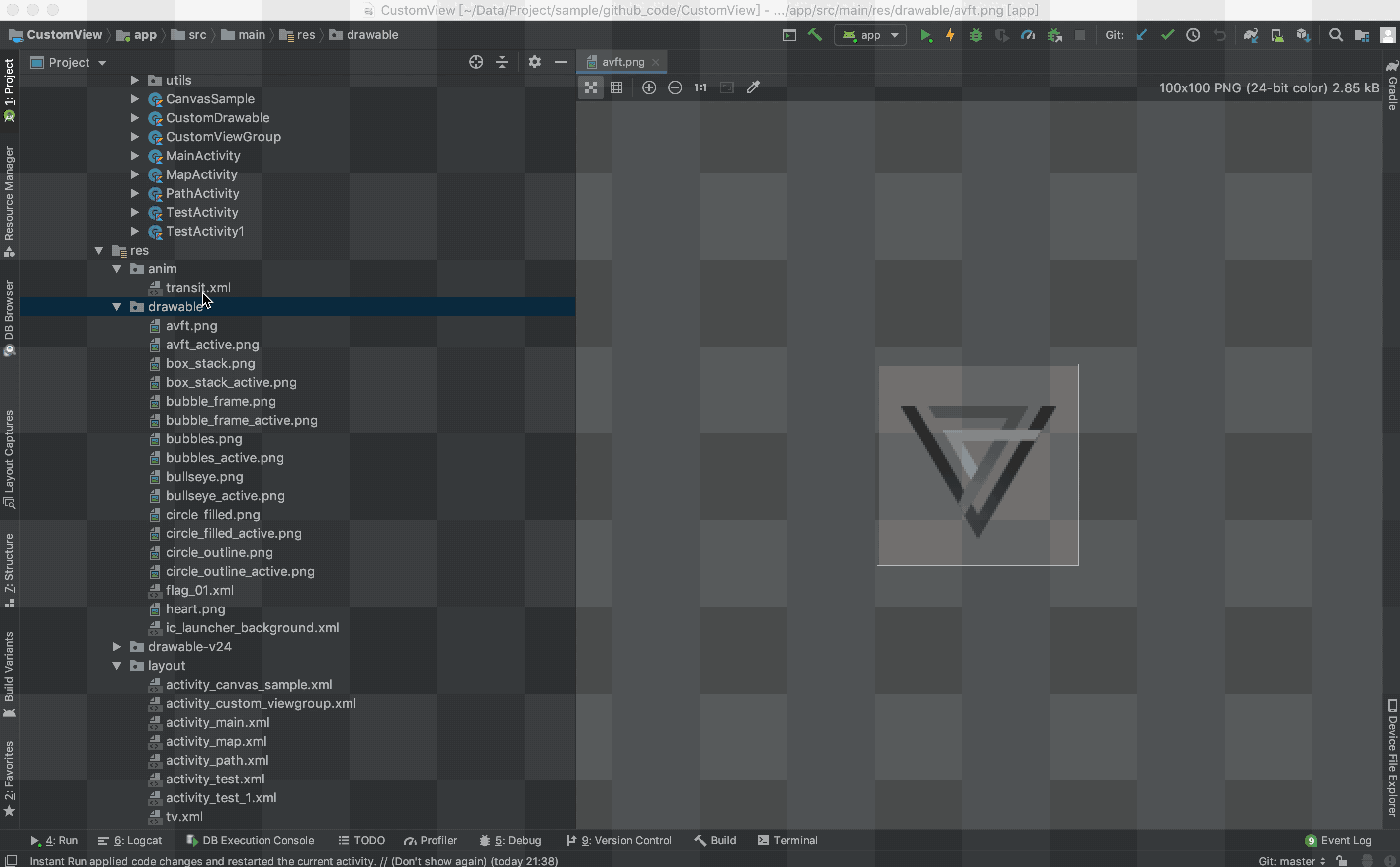The width and height of the screenshot is (1400, 867).
Task: Collapse the drawable folder
Action: [x=117, y=307]
